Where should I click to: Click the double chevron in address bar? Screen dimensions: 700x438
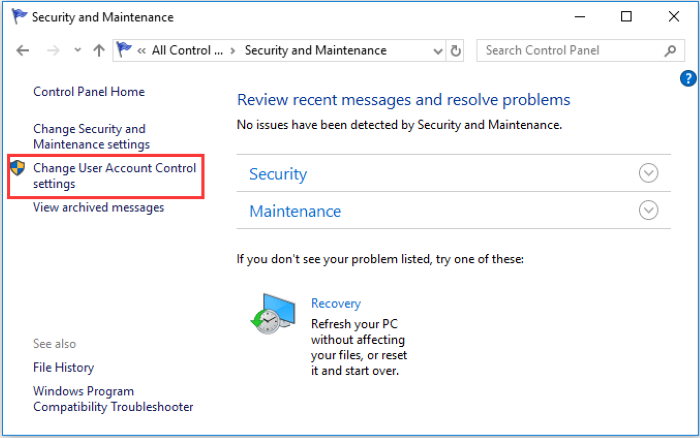click(142, 51)
